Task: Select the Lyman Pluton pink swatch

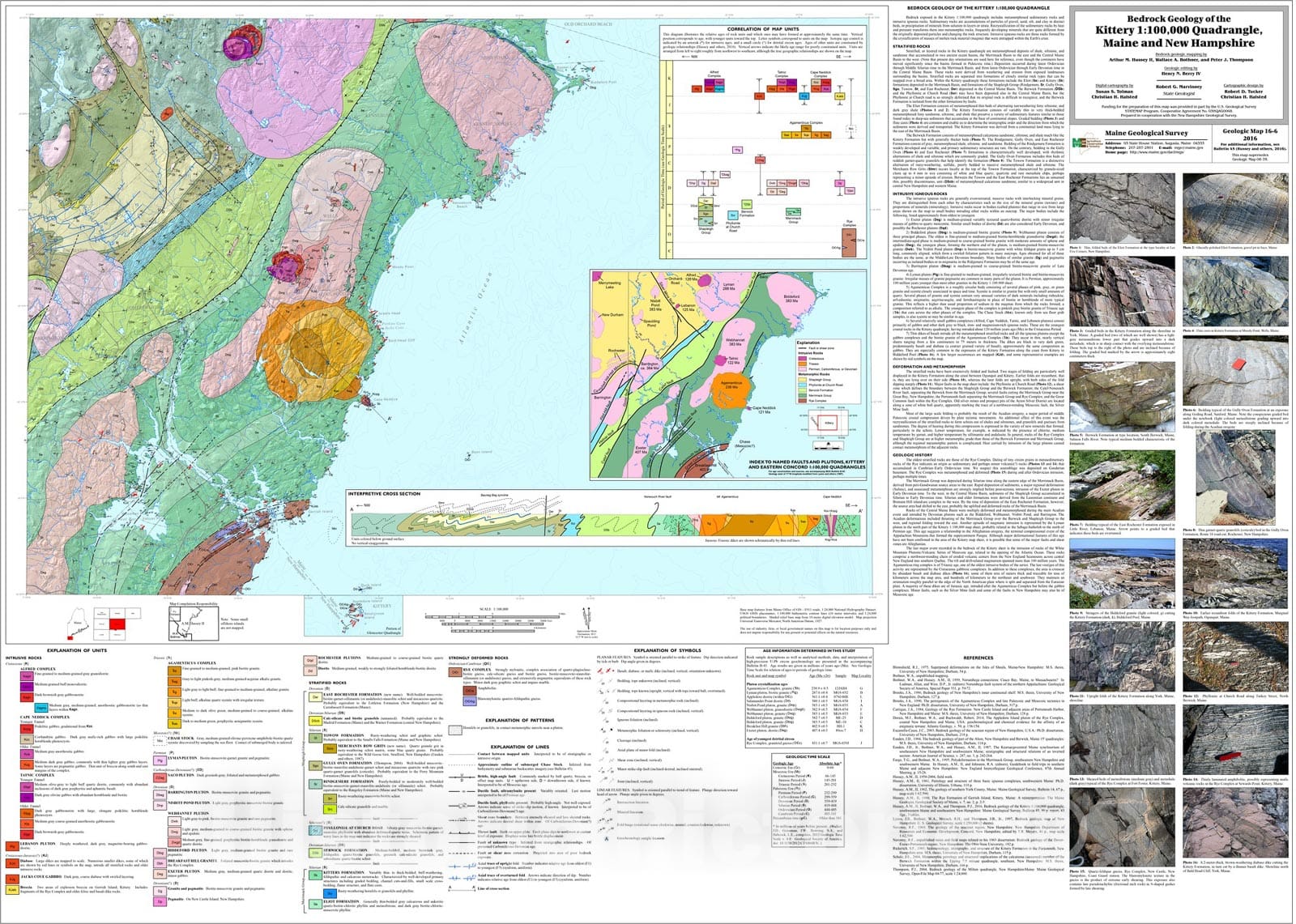Action: click(x=160, y=760)
